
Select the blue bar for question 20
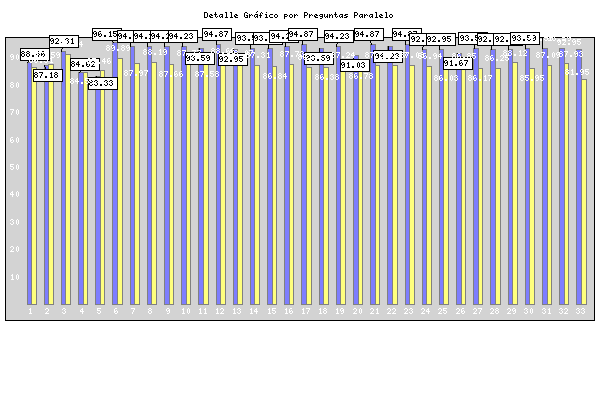(356, 180)
